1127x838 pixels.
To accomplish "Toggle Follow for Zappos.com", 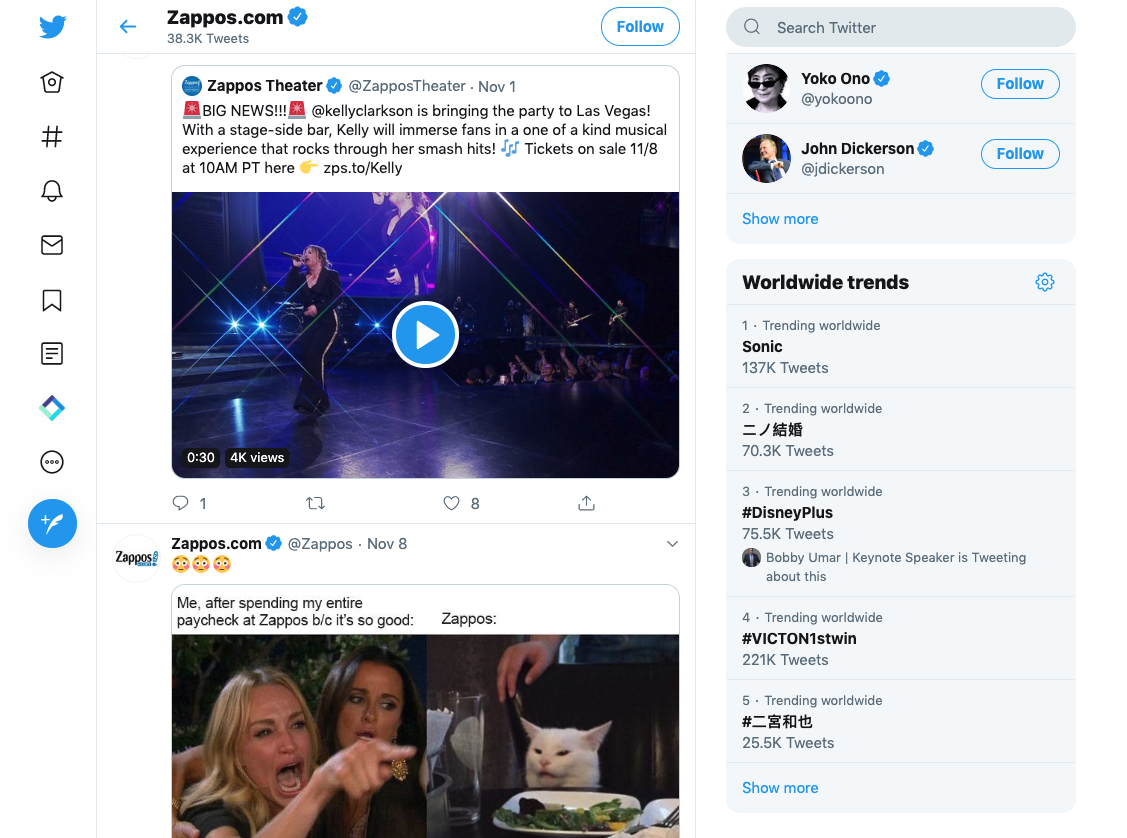I will pyautogui.click(x=639, y=26).
